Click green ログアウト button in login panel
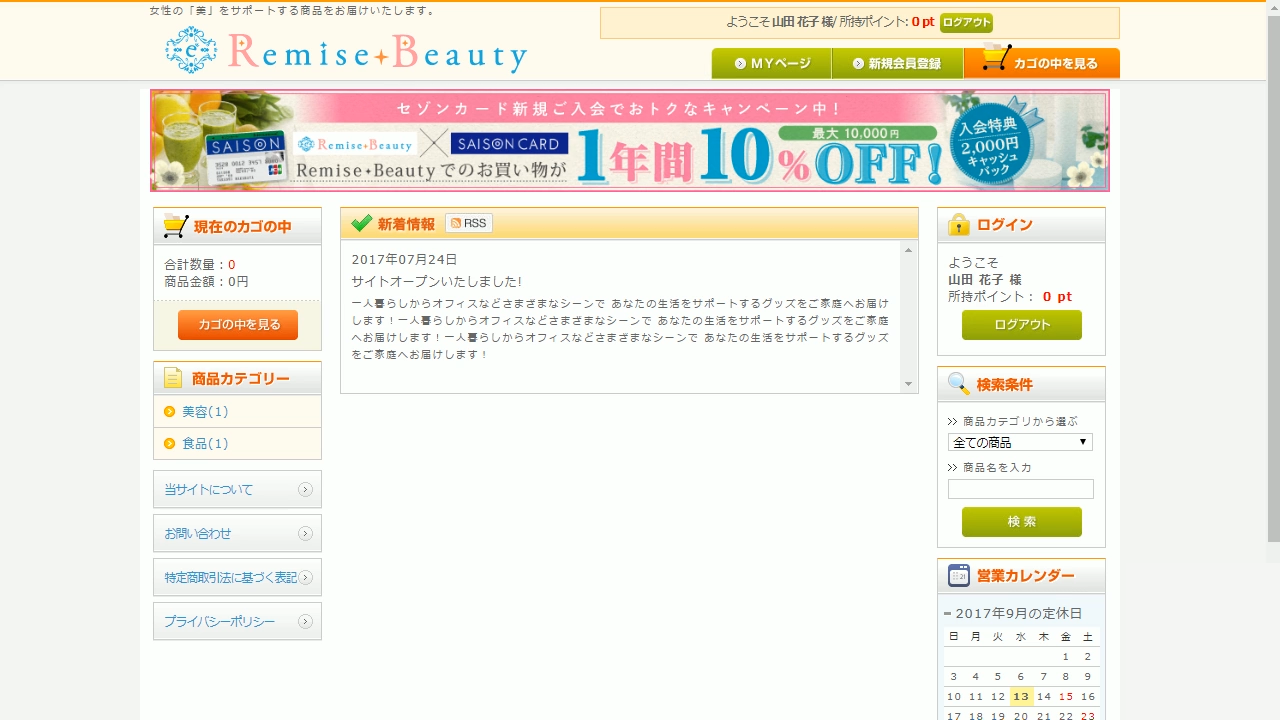The image size is (1280, 720). (x=1022, y=325)
